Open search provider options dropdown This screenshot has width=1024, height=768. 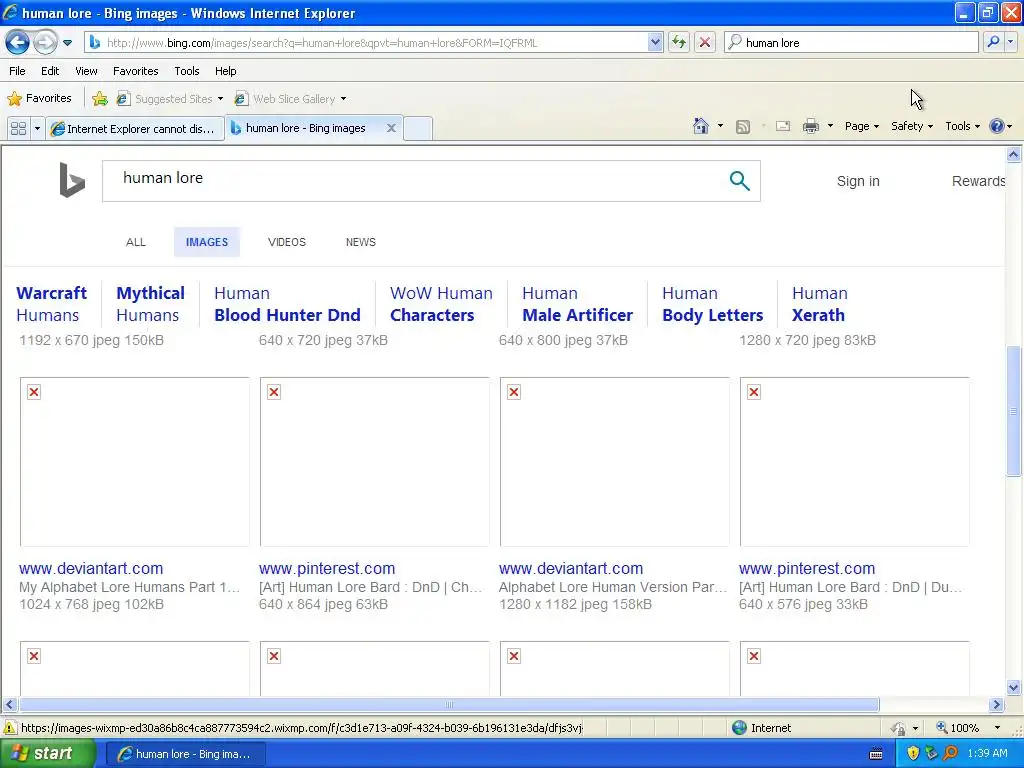[1011, 43]
